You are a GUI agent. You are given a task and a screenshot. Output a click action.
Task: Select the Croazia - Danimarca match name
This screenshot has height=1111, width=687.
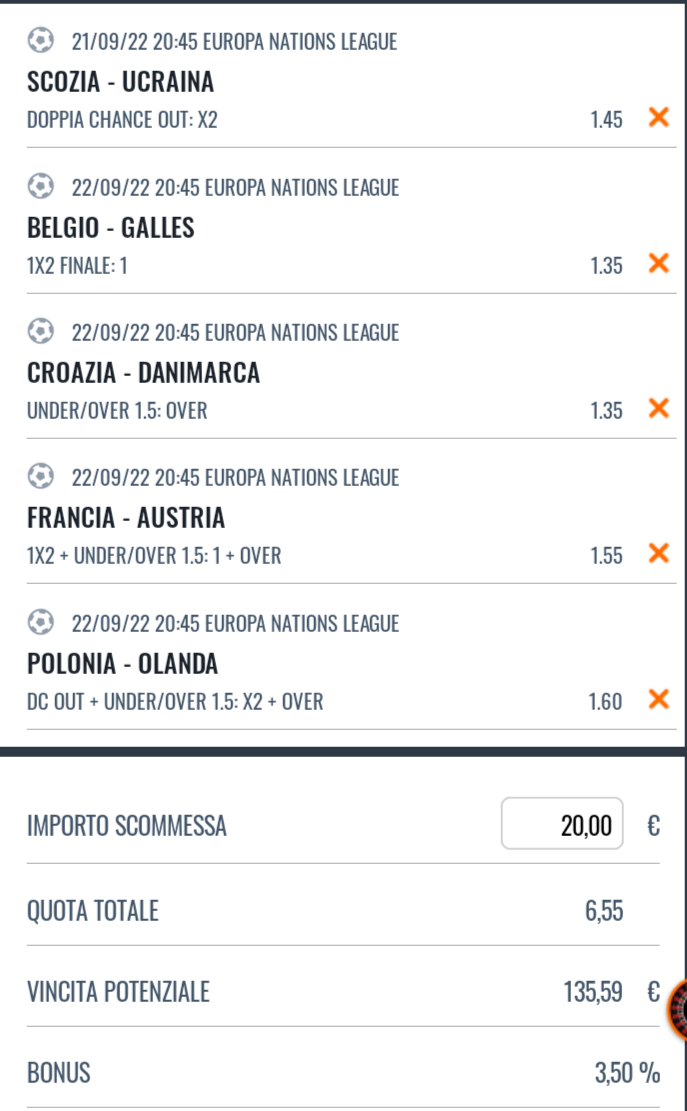pyautogui.click(x=143, y=373)
